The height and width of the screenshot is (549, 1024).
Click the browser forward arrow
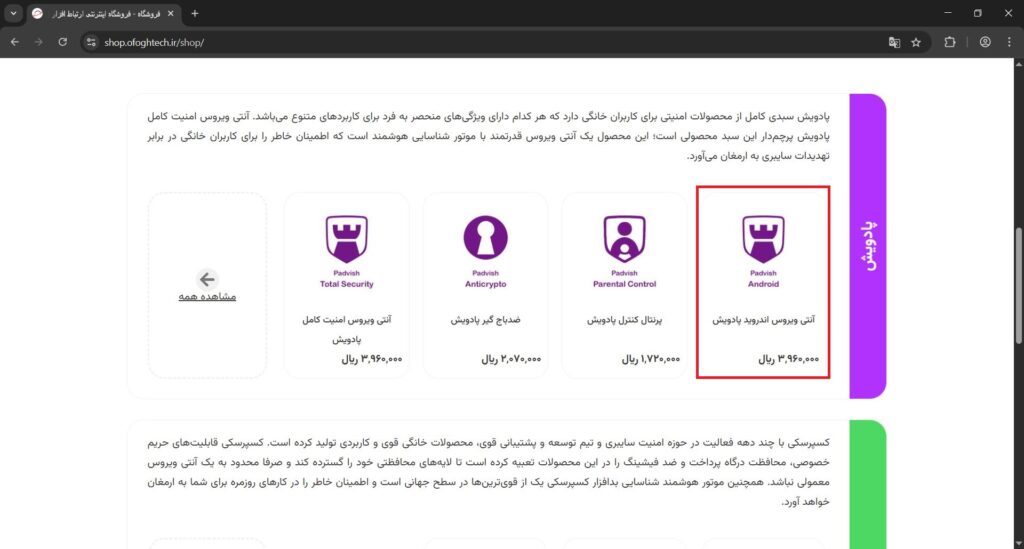pyautogui.click(x=39, y=42)
